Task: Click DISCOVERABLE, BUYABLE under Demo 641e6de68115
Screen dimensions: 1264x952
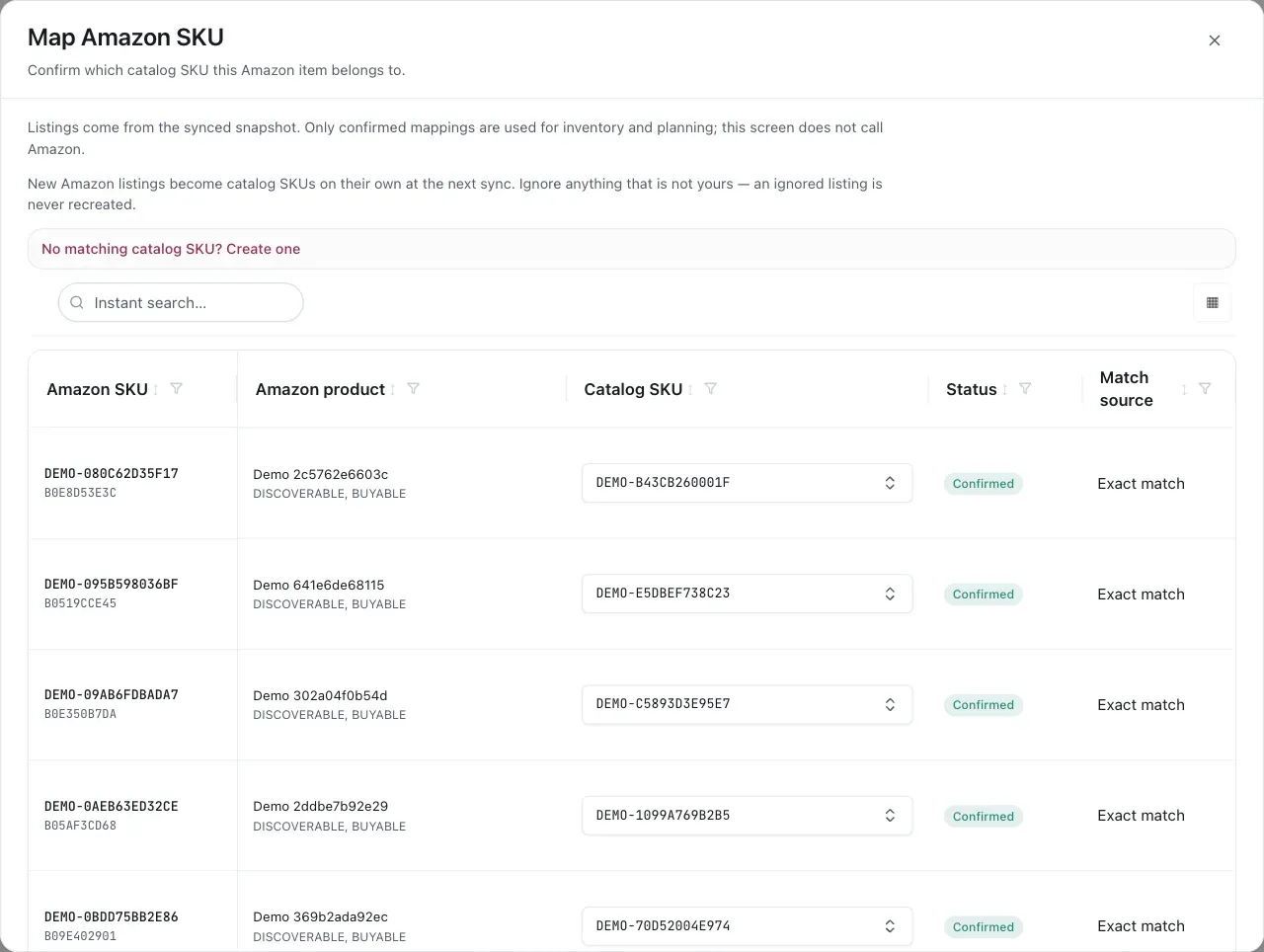Action: (x=330, y=604)
